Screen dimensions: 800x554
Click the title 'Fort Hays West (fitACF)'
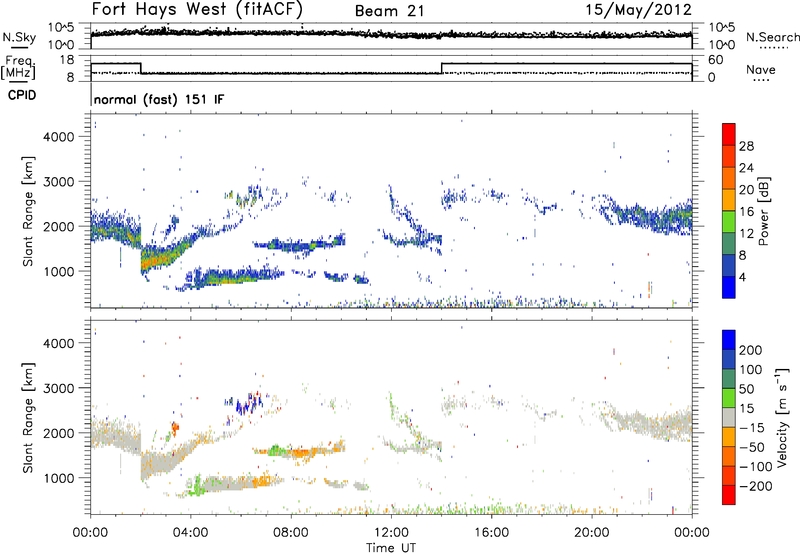197,10
